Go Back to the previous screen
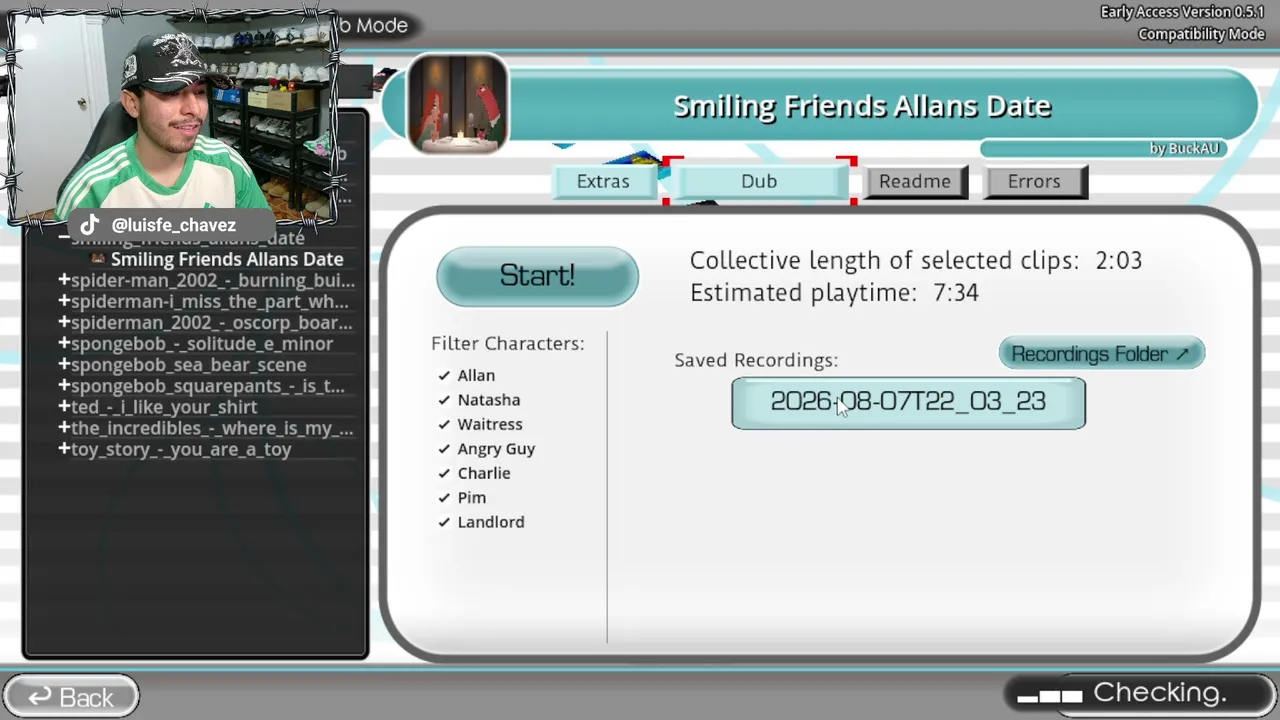This screenshot has height=720, width=1280. pos(71,697)
